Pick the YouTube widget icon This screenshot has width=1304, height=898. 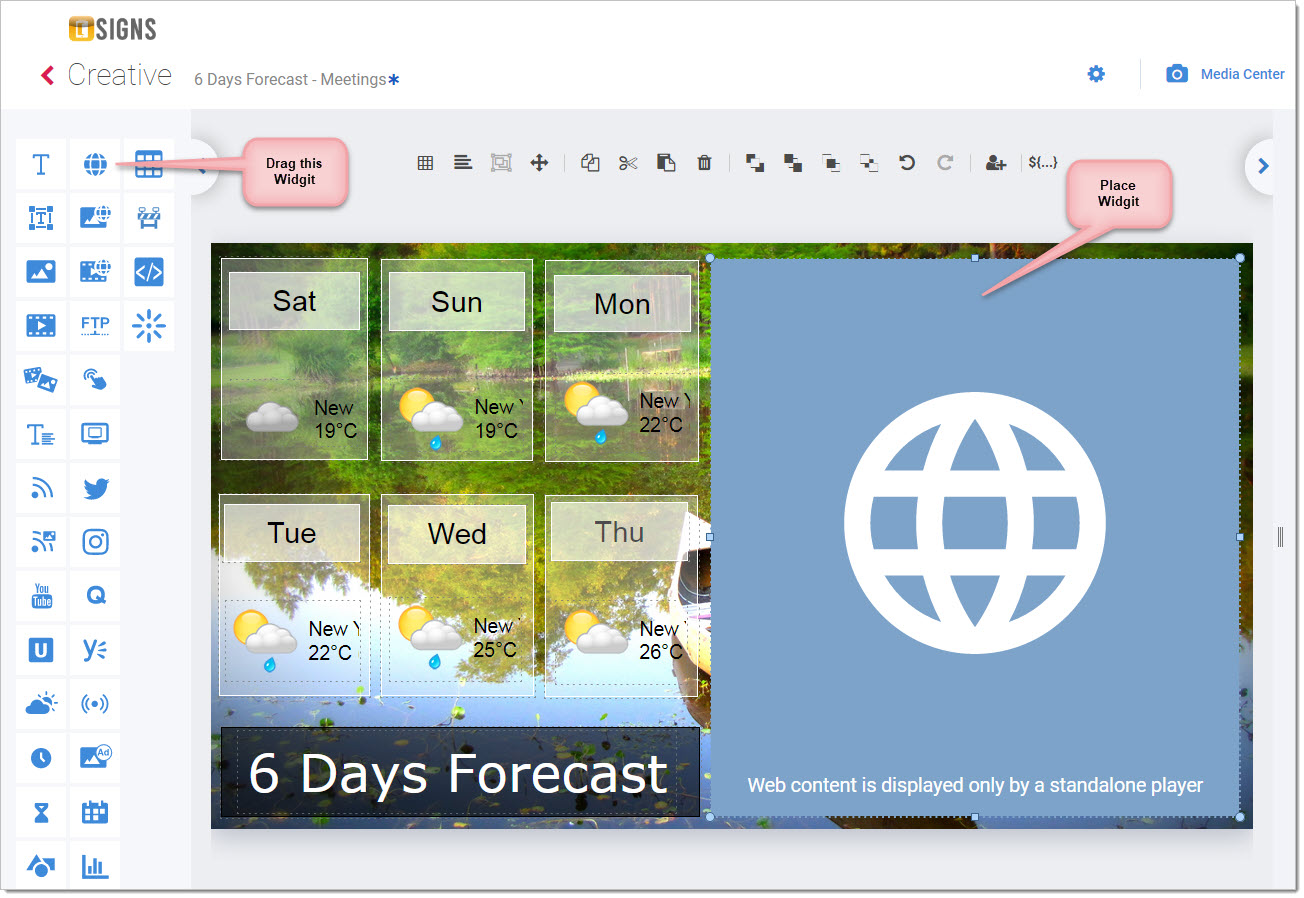[41, 597]
